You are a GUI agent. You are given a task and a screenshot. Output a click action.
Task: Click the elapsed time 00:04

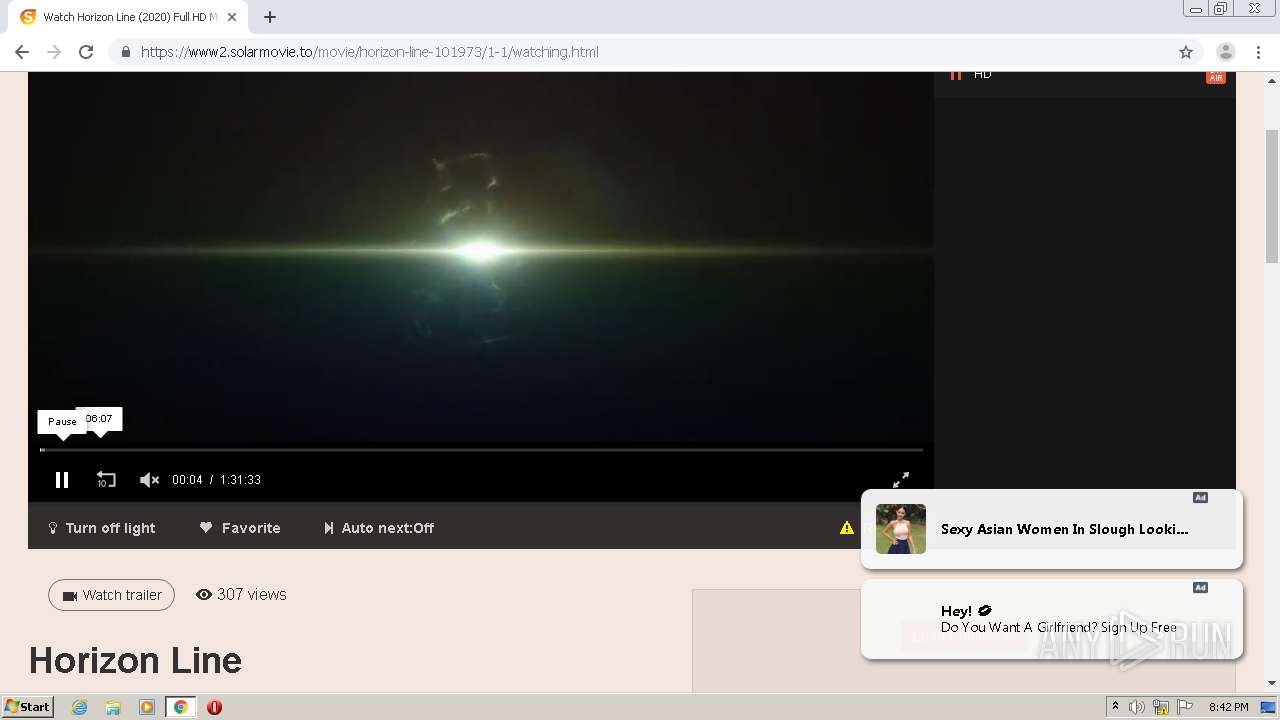coord(187,480)
